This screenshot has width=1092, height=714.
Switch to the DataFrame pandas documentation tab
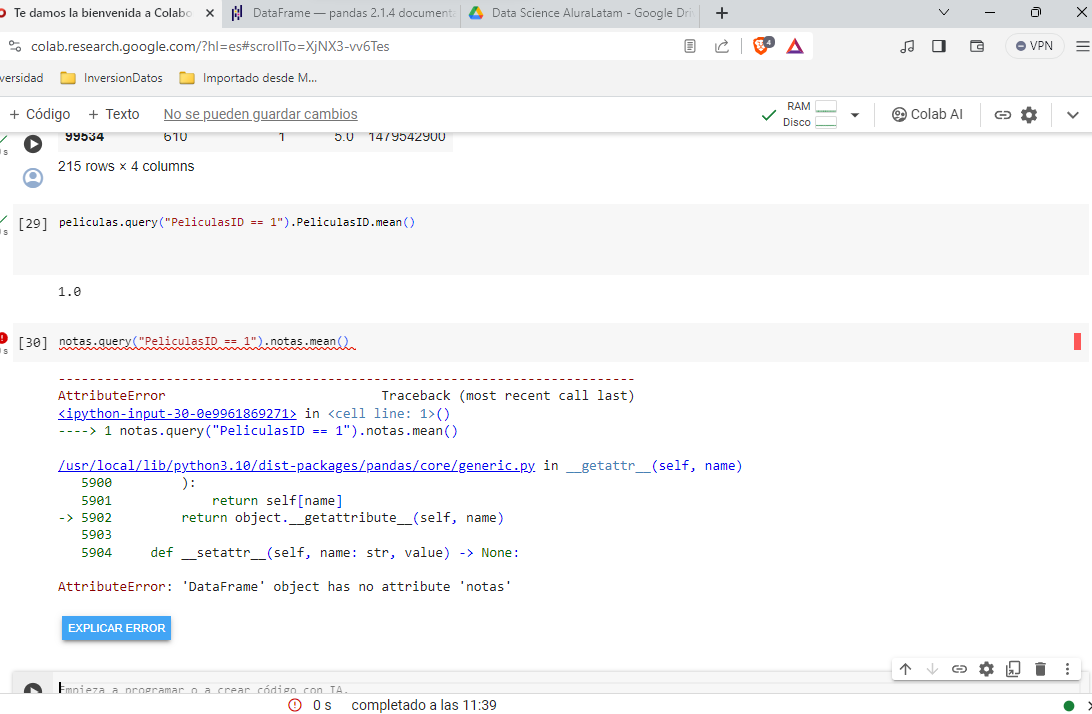pos(344,13)
